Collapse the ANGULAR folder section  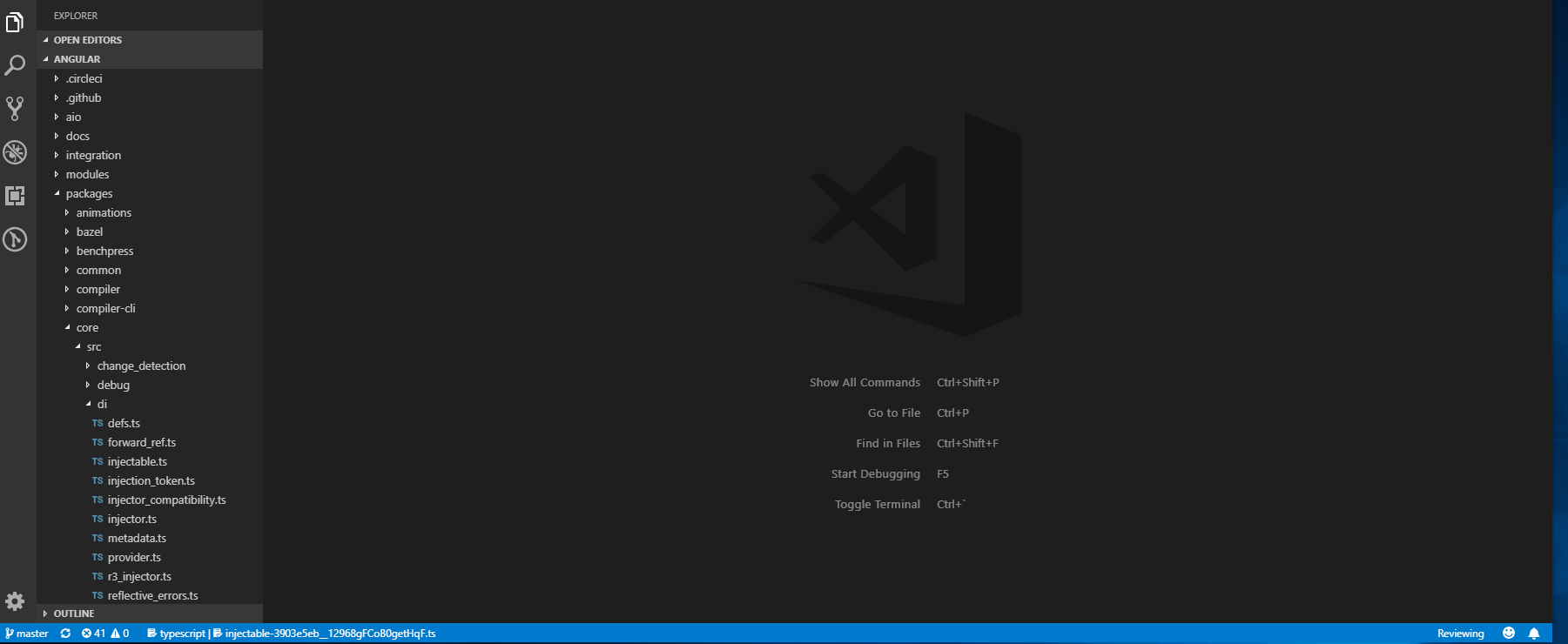150,59
